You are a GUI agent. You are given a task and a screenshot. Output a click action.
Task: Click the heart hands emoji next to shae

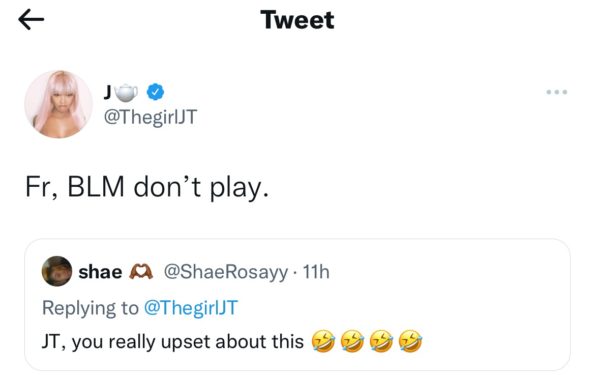141,271
